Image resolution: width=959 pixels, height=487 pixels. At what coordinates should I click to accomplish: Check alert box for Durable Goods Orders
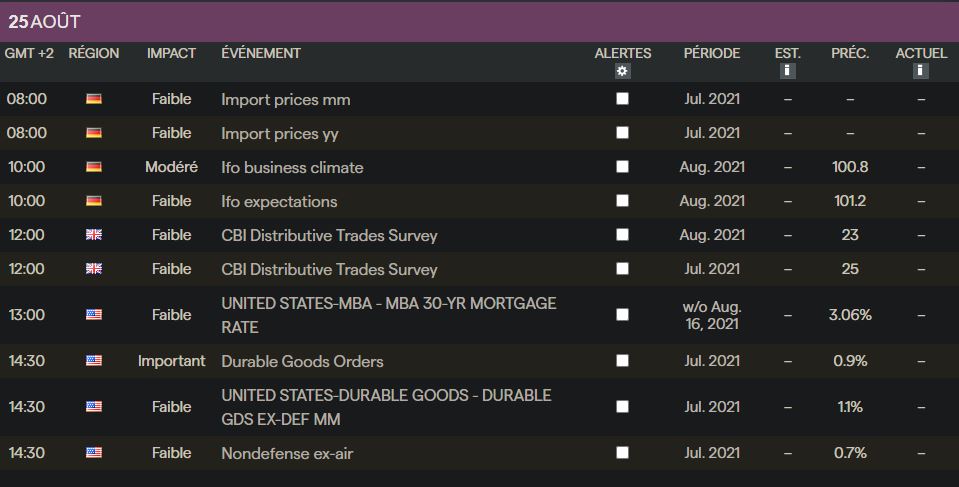point(622,361)
